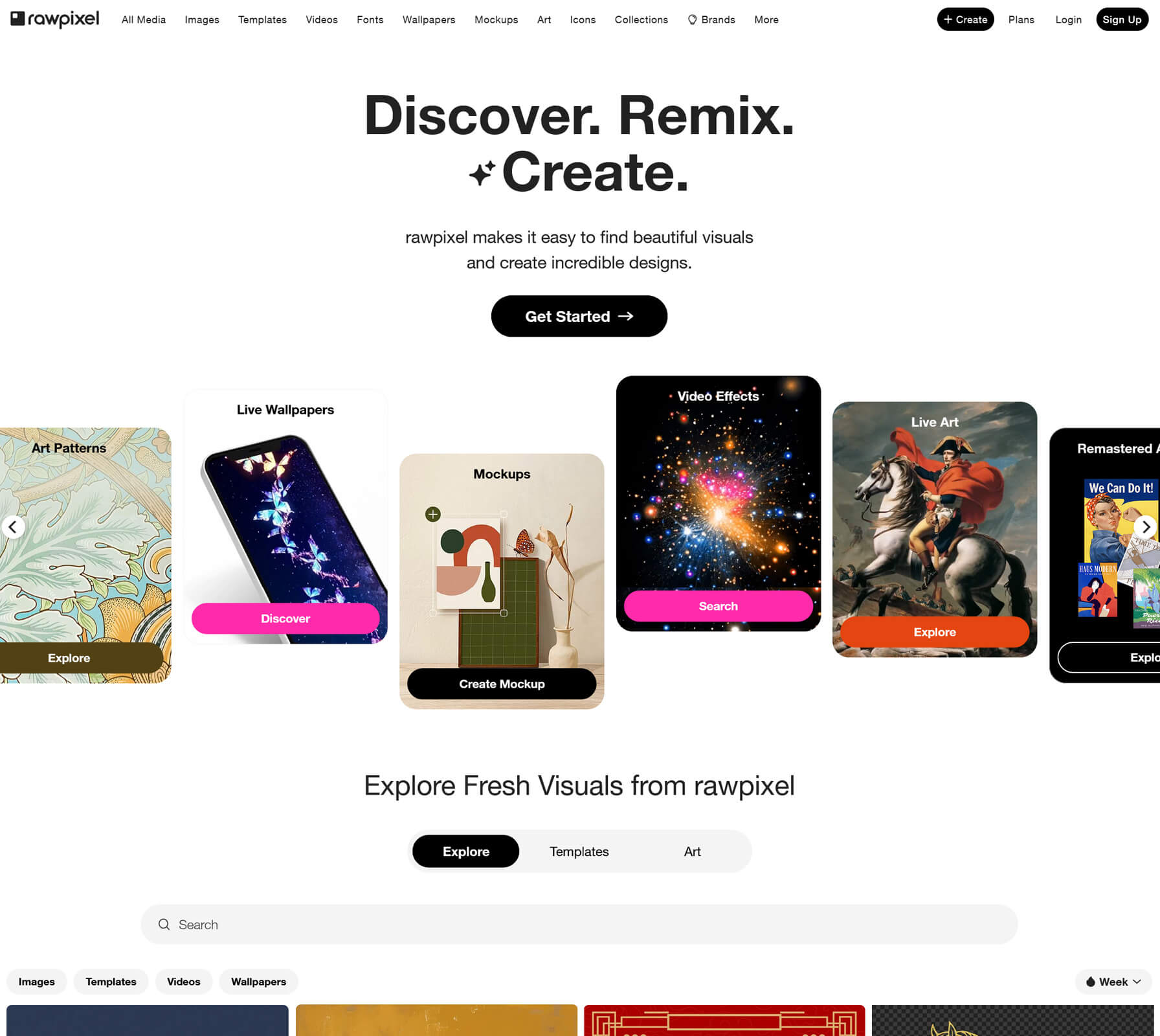The height and width of the screenshot is (1036, 1160).
Task: Focus the Search input field
Action: [579, 925]
